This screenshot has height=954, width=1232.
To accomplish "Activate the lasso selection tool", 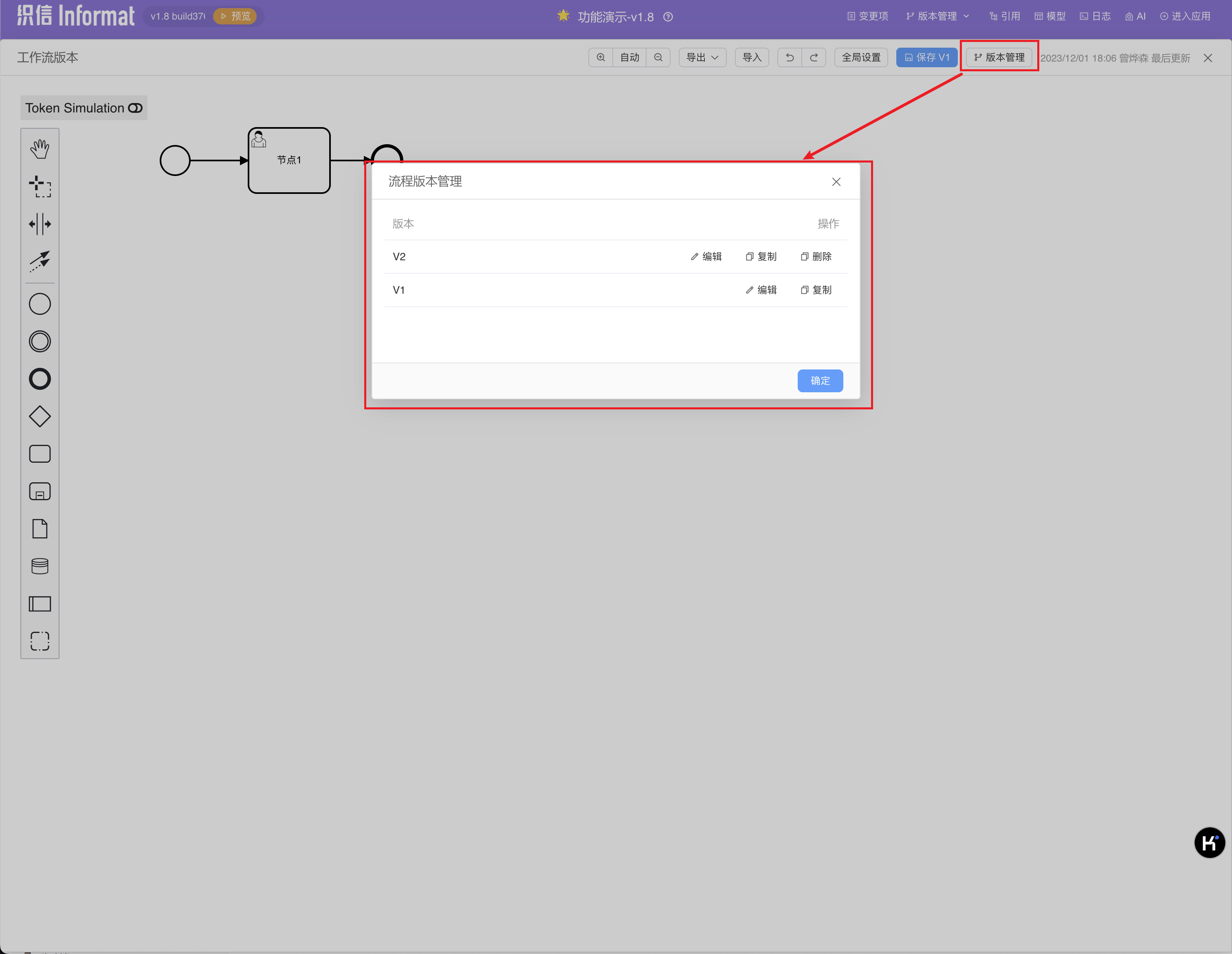I will click(40, 186).
